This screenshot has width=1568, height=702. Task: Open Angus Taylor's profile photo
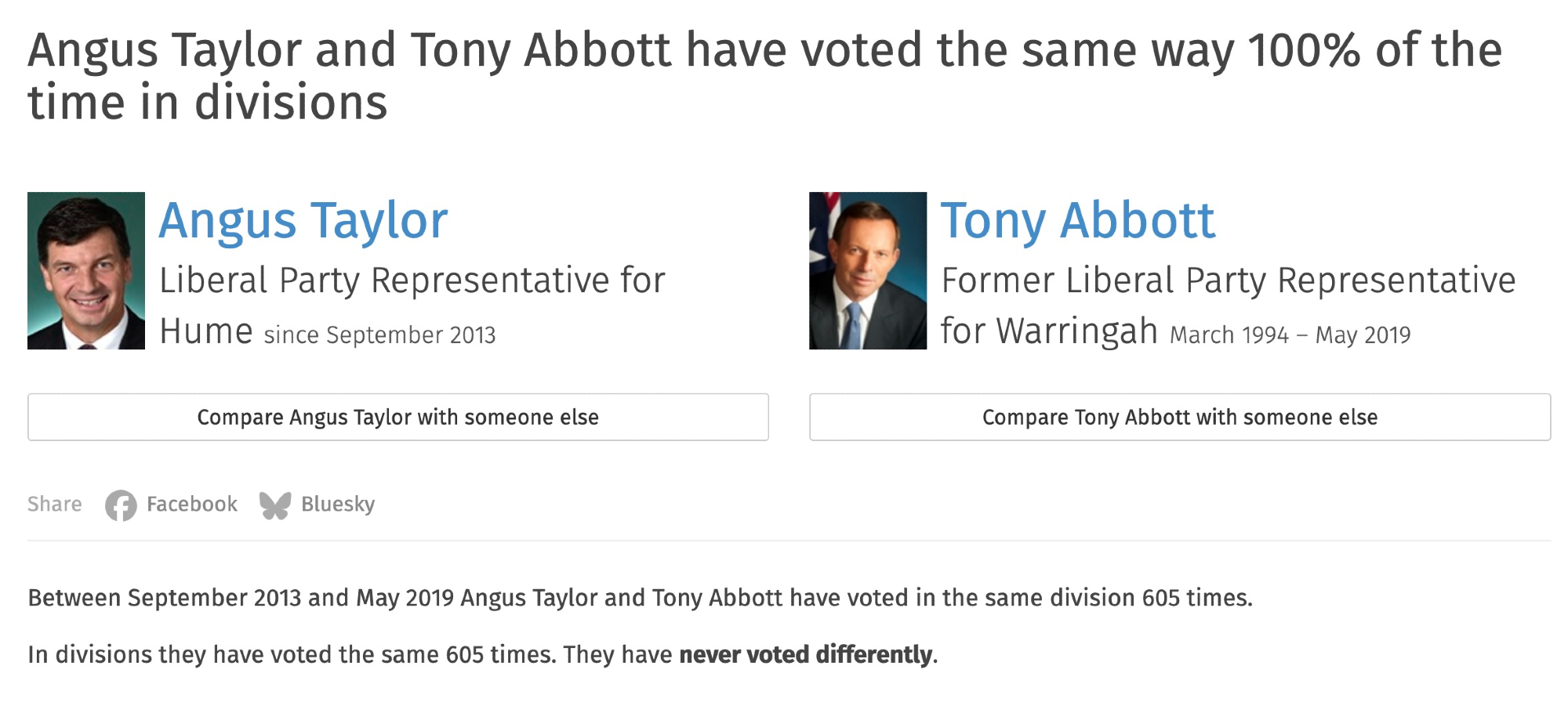[86, 270]
